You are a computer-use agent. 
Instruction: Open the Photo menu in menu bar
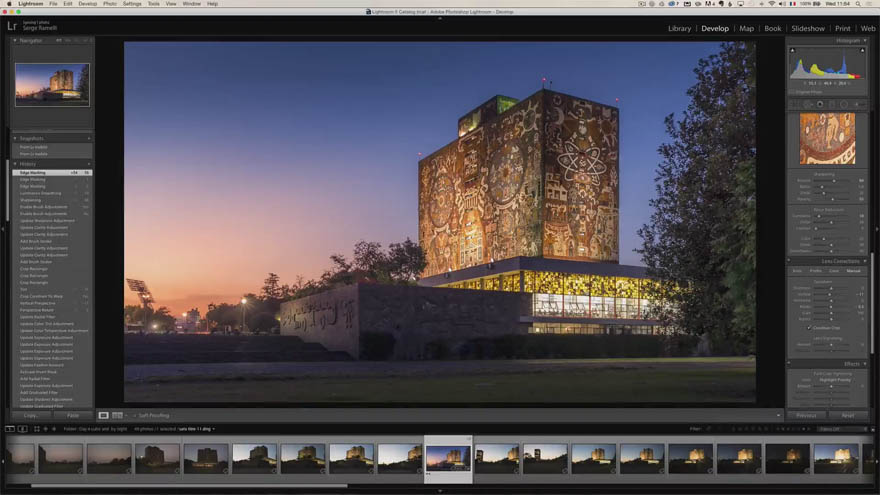(110, 3)
